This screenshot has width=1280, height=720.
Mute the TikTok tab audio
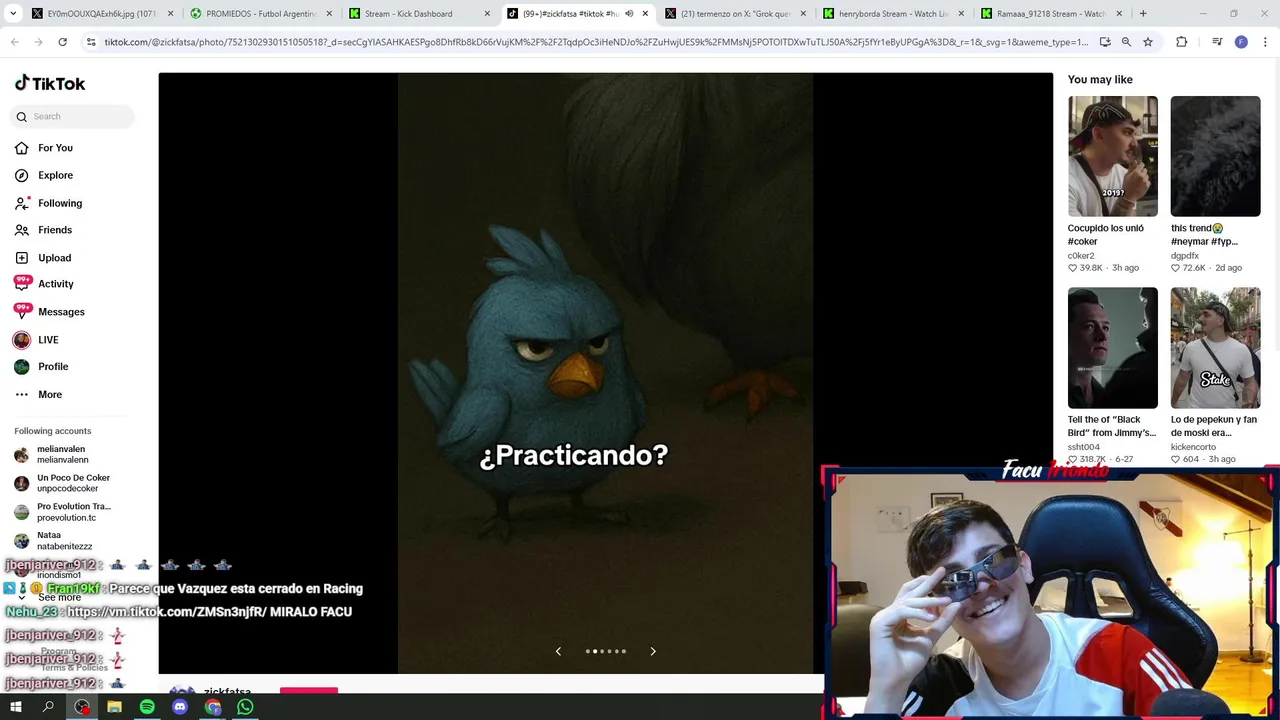pyautogui.click(x=629, y=14)
